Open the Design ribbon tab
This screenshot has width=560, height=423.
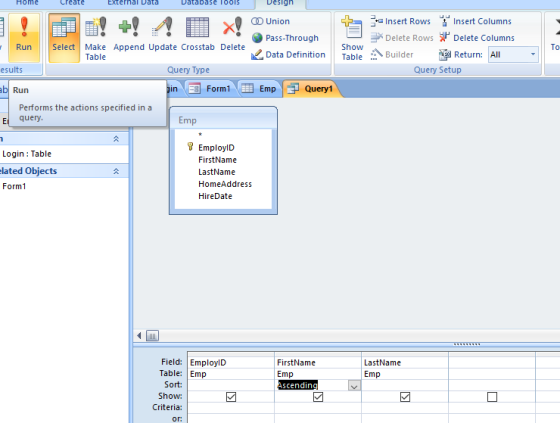(x=280, y=3)
